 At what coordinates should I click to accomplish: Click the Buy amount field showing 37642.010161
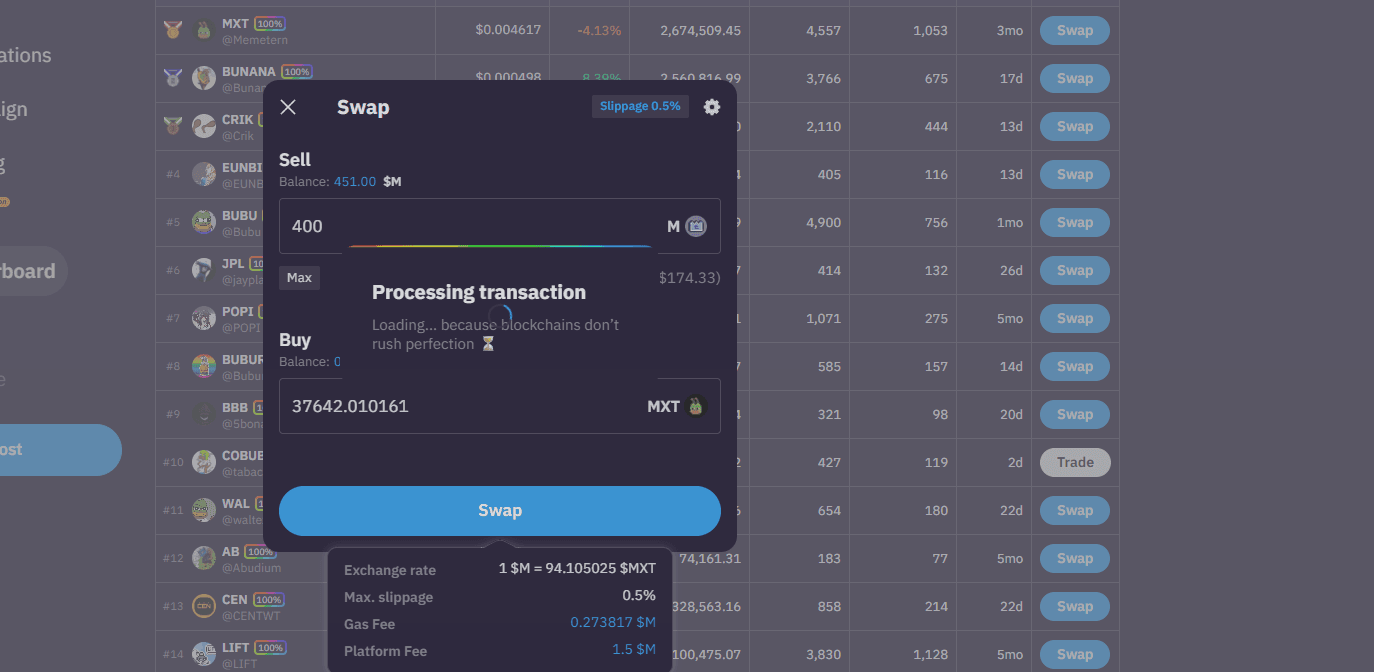(x=460, y=406)
